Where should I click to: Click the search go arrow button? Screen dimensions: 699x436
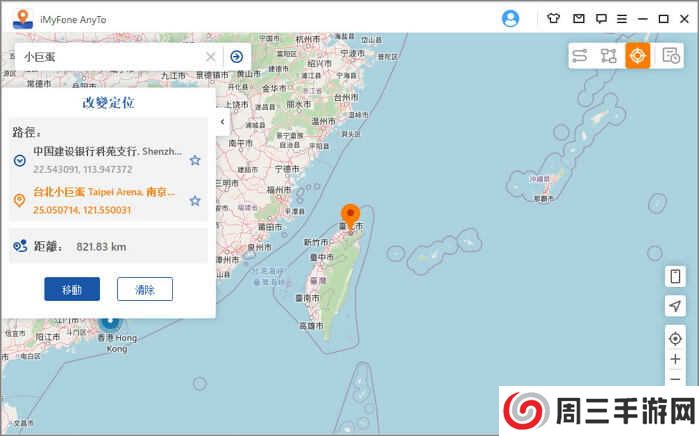(x=237, y=57)
